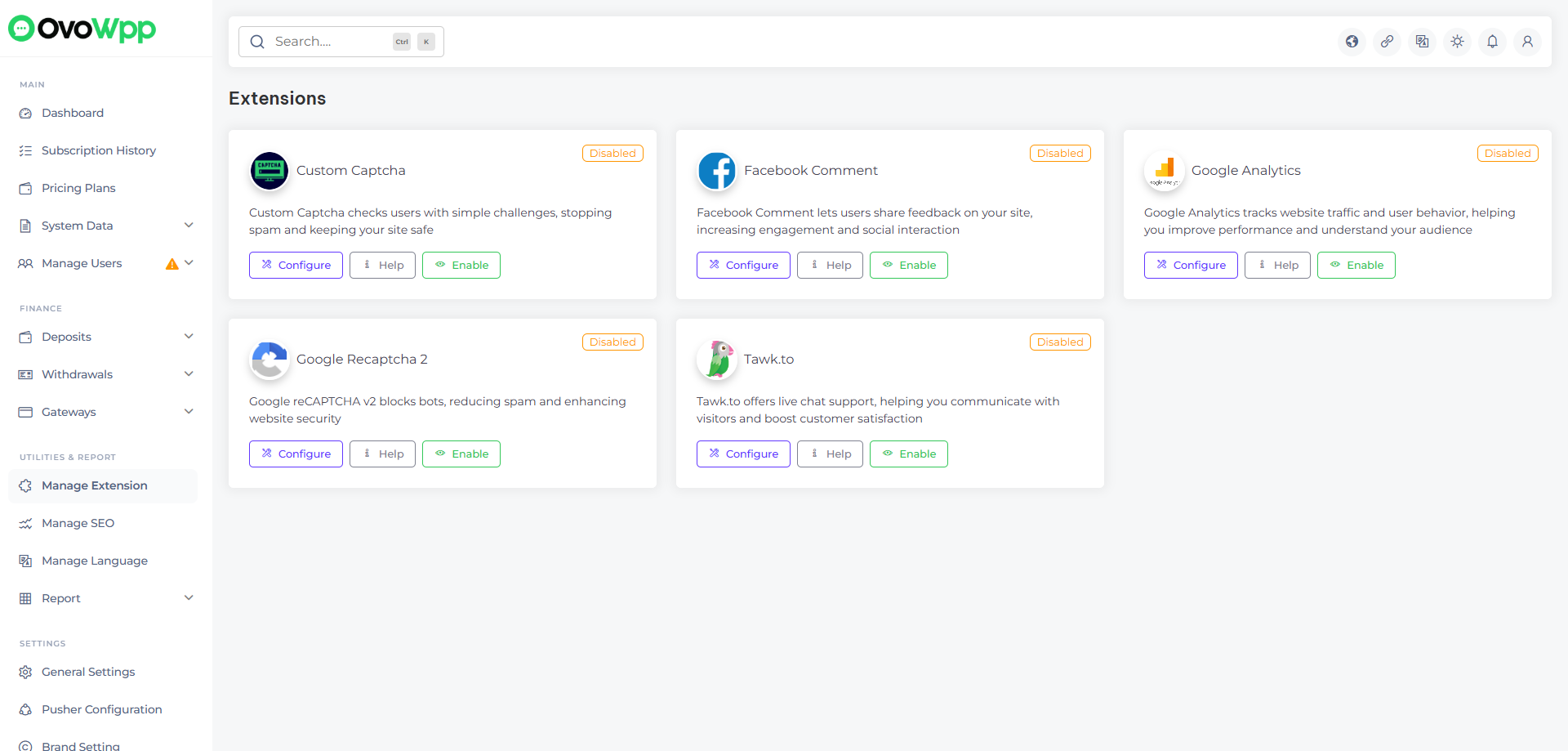Enable the Custom Captcha extension
1568x751 pixels.
461,266
